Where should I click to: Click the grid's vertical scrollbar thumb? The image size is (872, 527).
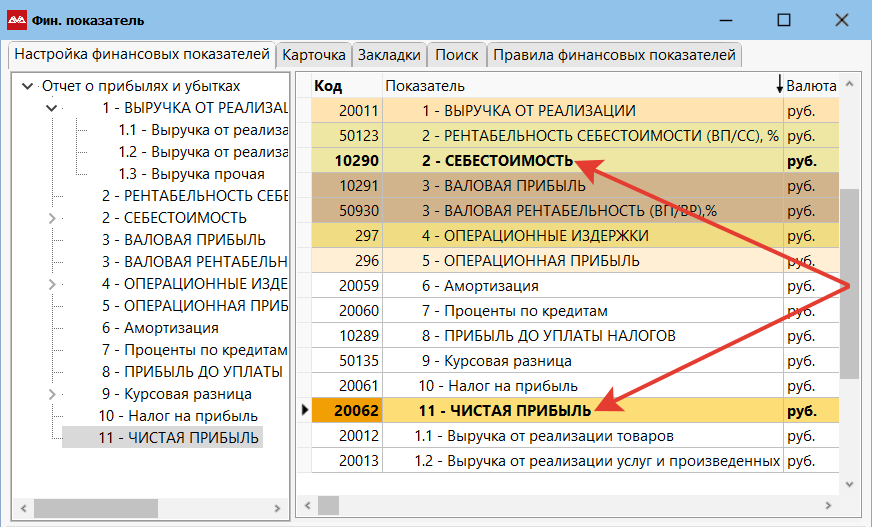pos(849,283)
